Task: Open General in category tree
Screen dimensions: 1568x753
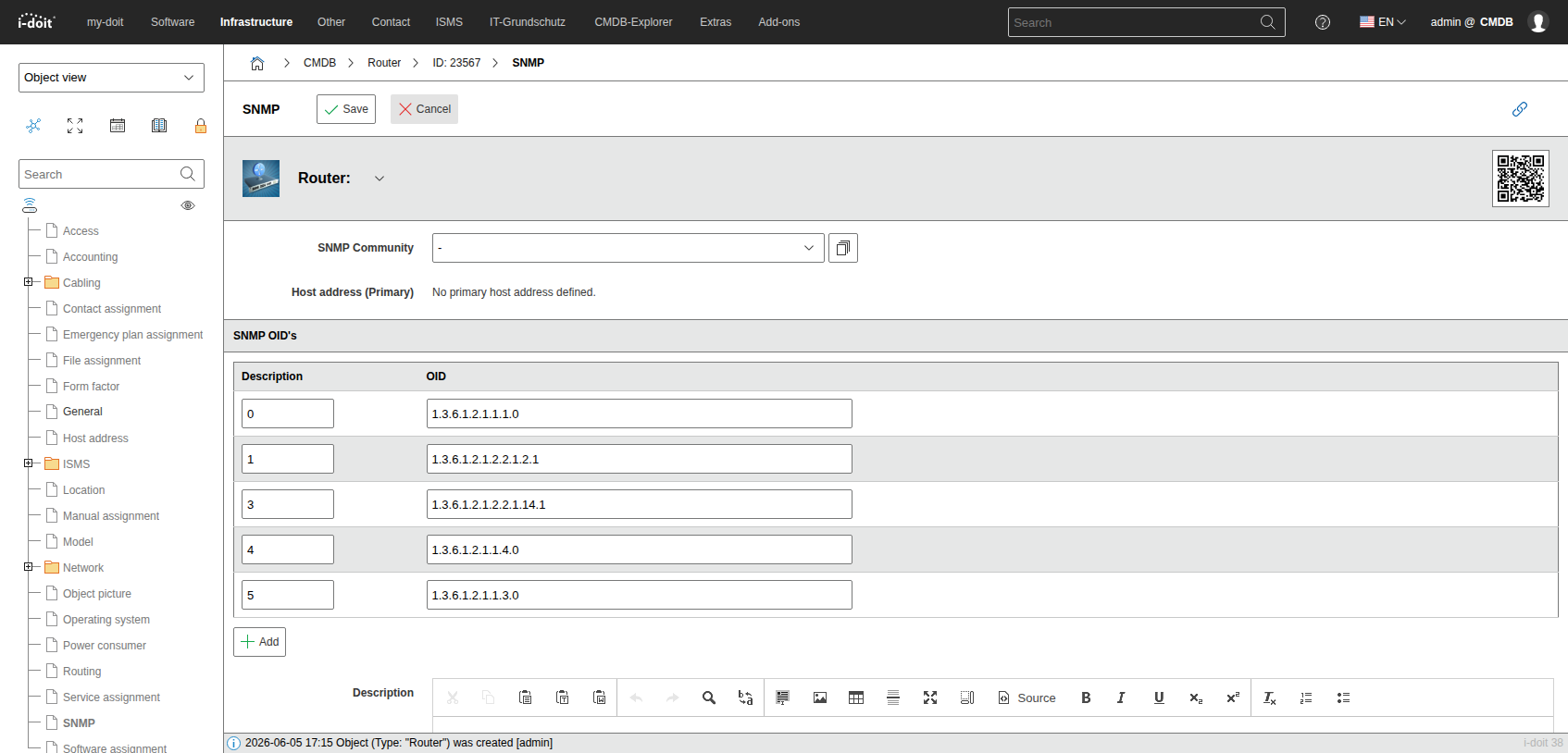Action: (x=82, y=412)
